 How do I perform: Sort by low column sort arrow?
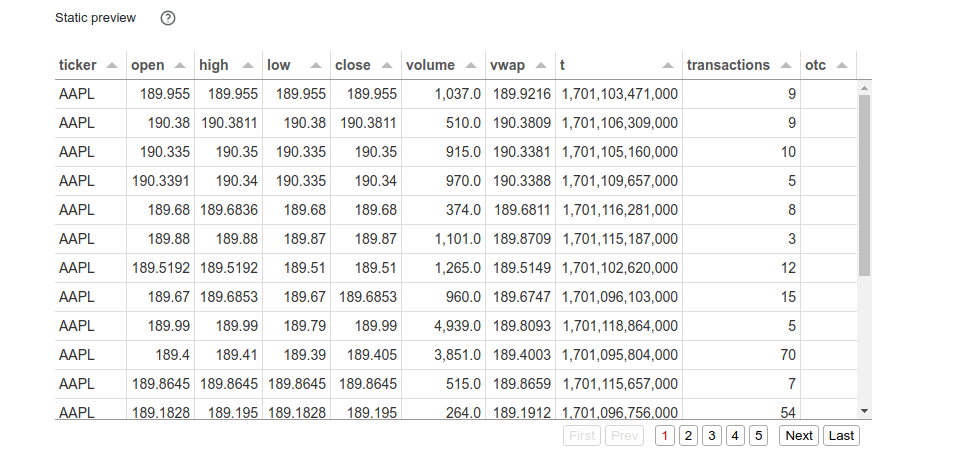tap(315, 65)
